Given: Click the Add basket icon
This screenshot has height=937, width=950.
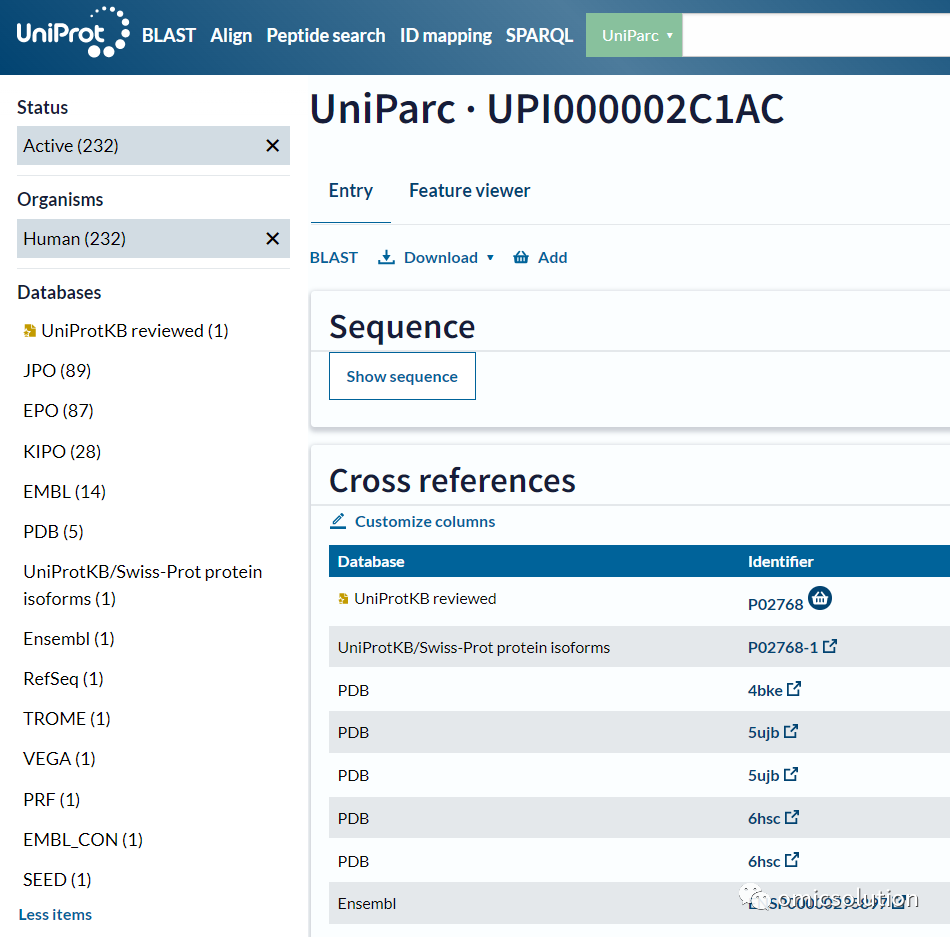Looking at the screenshot, I should [521, 257].
